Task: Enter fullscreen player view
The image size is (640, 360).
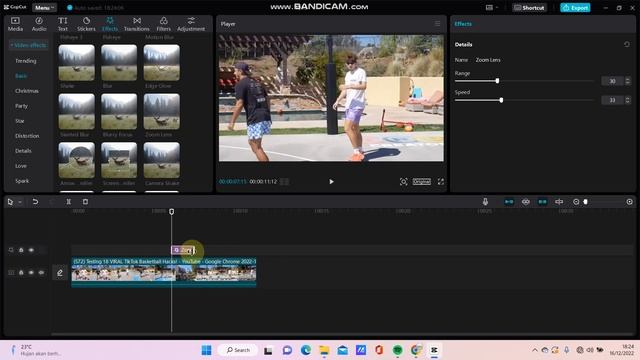Action: (x=441, y=182)
